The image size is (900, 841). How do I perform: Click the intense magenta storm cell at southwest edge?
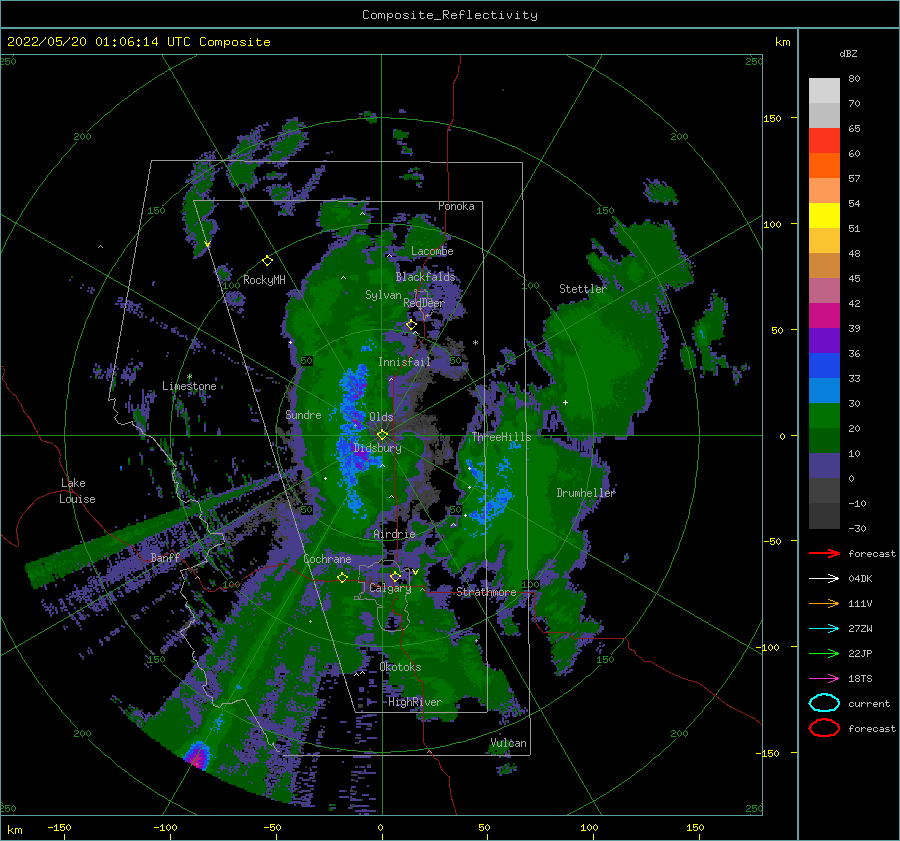[x=197, y=755]
